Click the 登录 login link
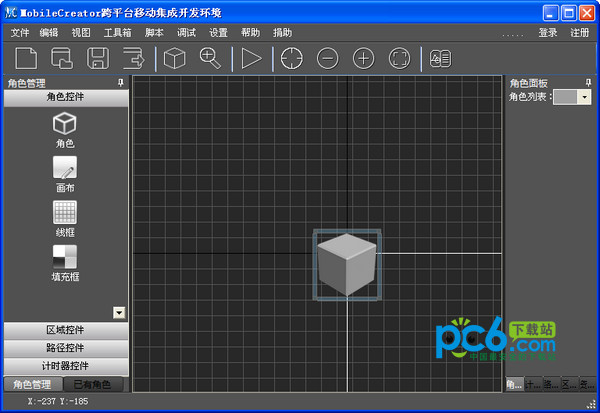The height and width of the screenshot is (413, 600). tap(548, 33)
